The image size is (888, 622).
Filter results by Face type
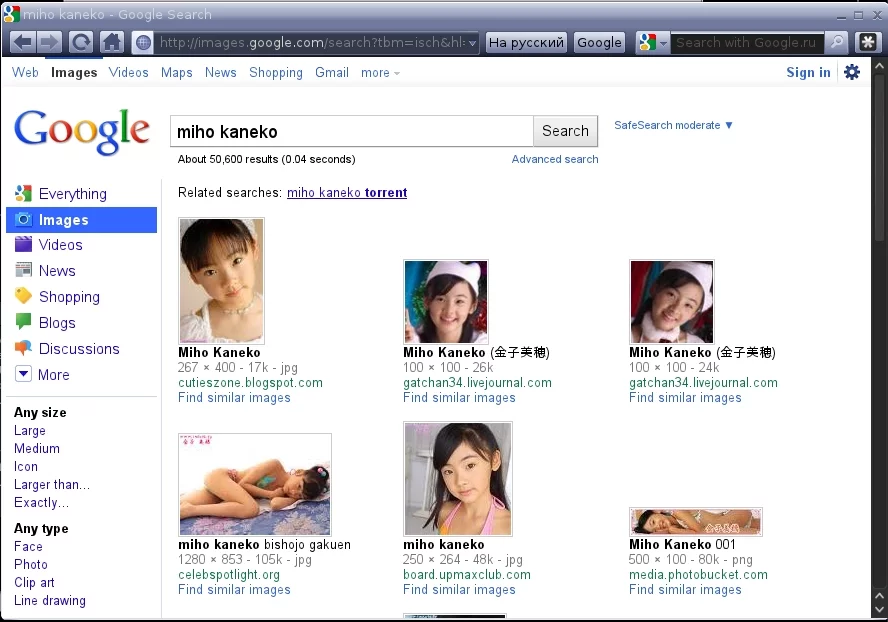tap(28, 546)
